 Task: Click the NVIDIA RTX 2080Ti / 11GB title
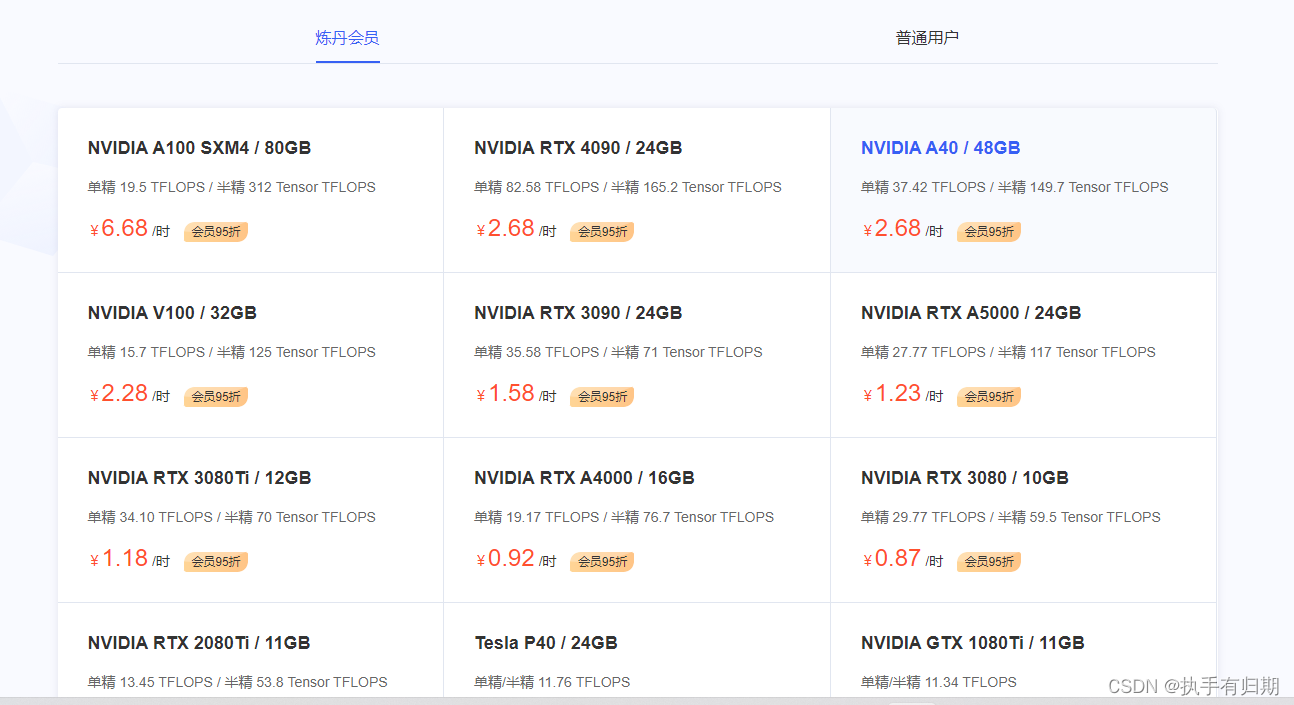click(199, 643)
